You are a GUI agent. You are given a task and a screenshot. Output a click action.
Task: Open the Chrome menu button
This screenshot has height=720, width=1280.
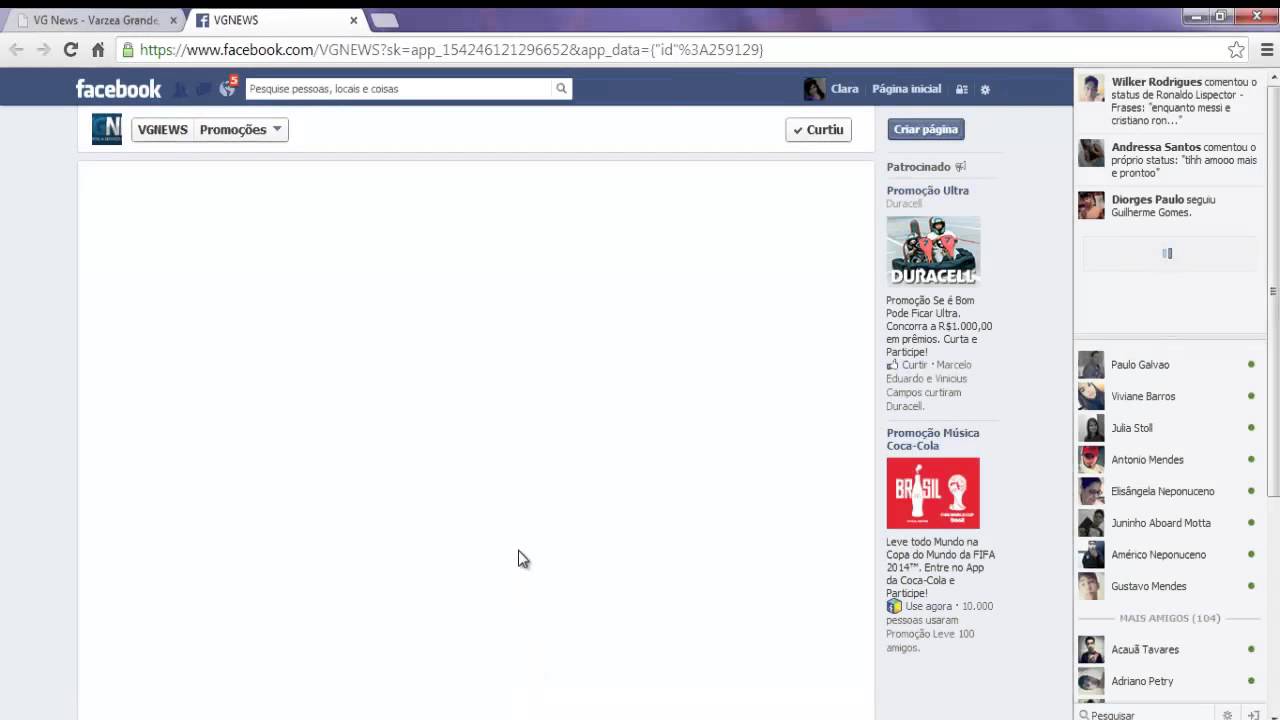[1267, 49]
